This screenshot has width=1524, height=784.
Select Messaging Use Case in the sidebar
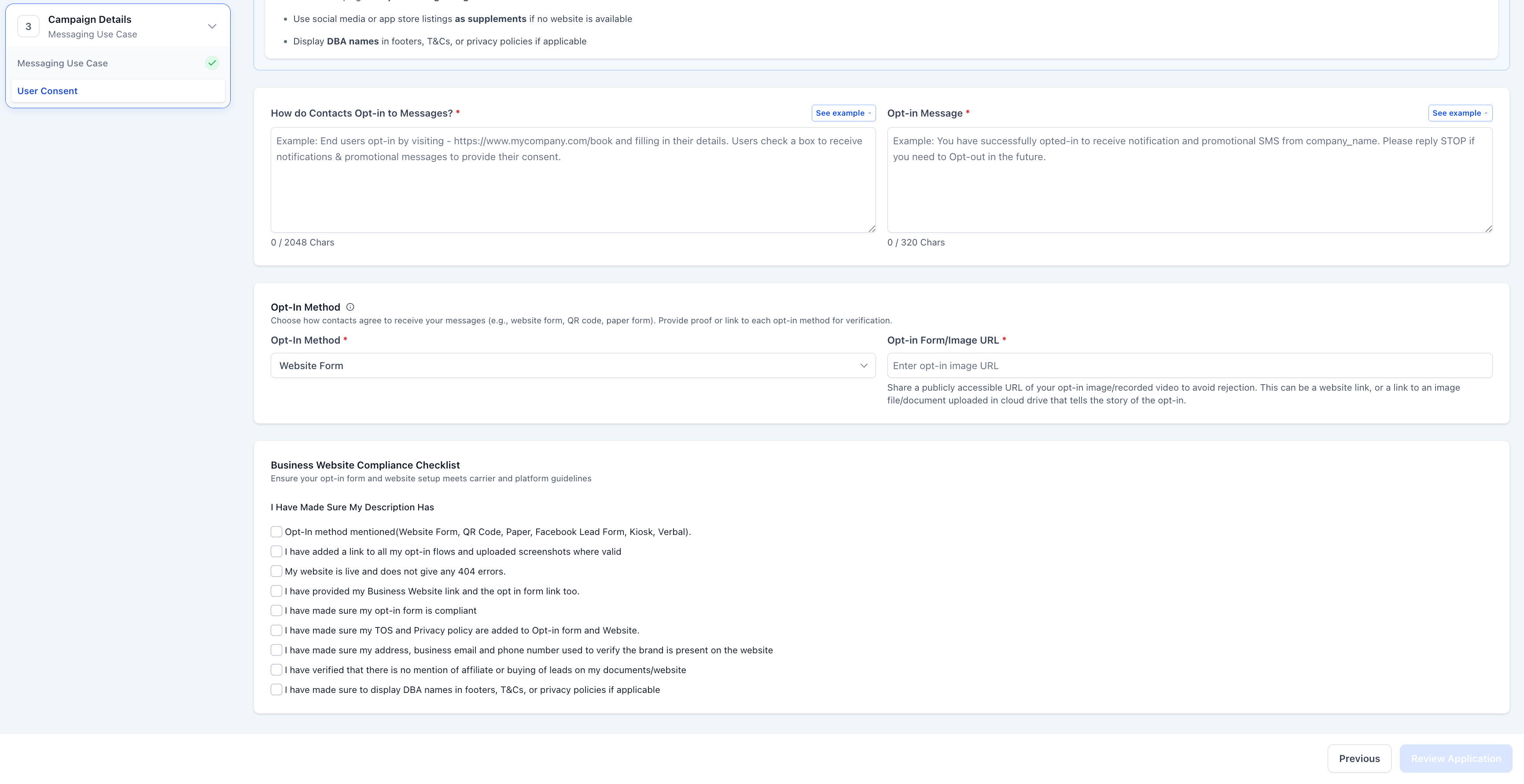click(x=63, y=62)
